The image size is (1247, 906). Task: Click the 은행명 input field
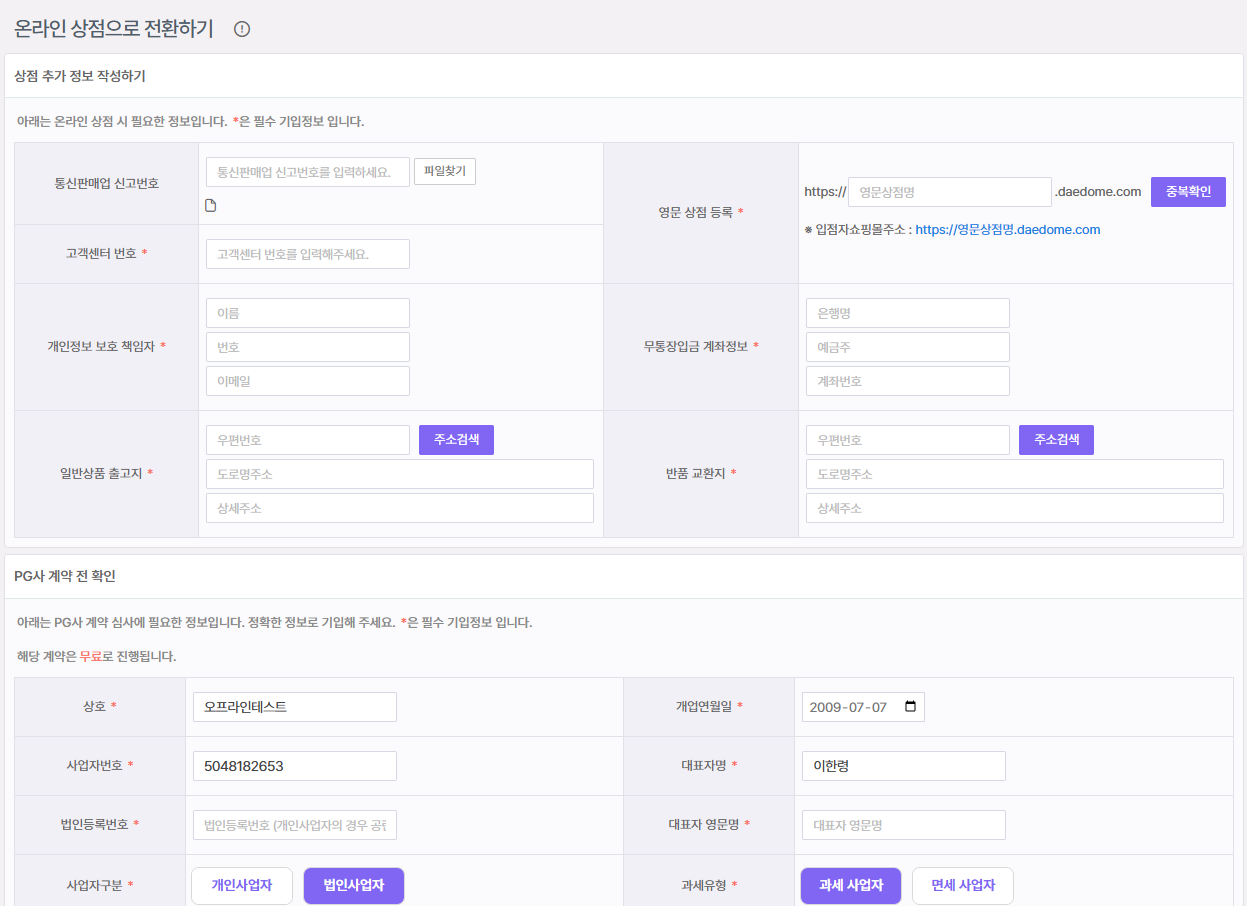pyautogui.click(x=907, y=313)
